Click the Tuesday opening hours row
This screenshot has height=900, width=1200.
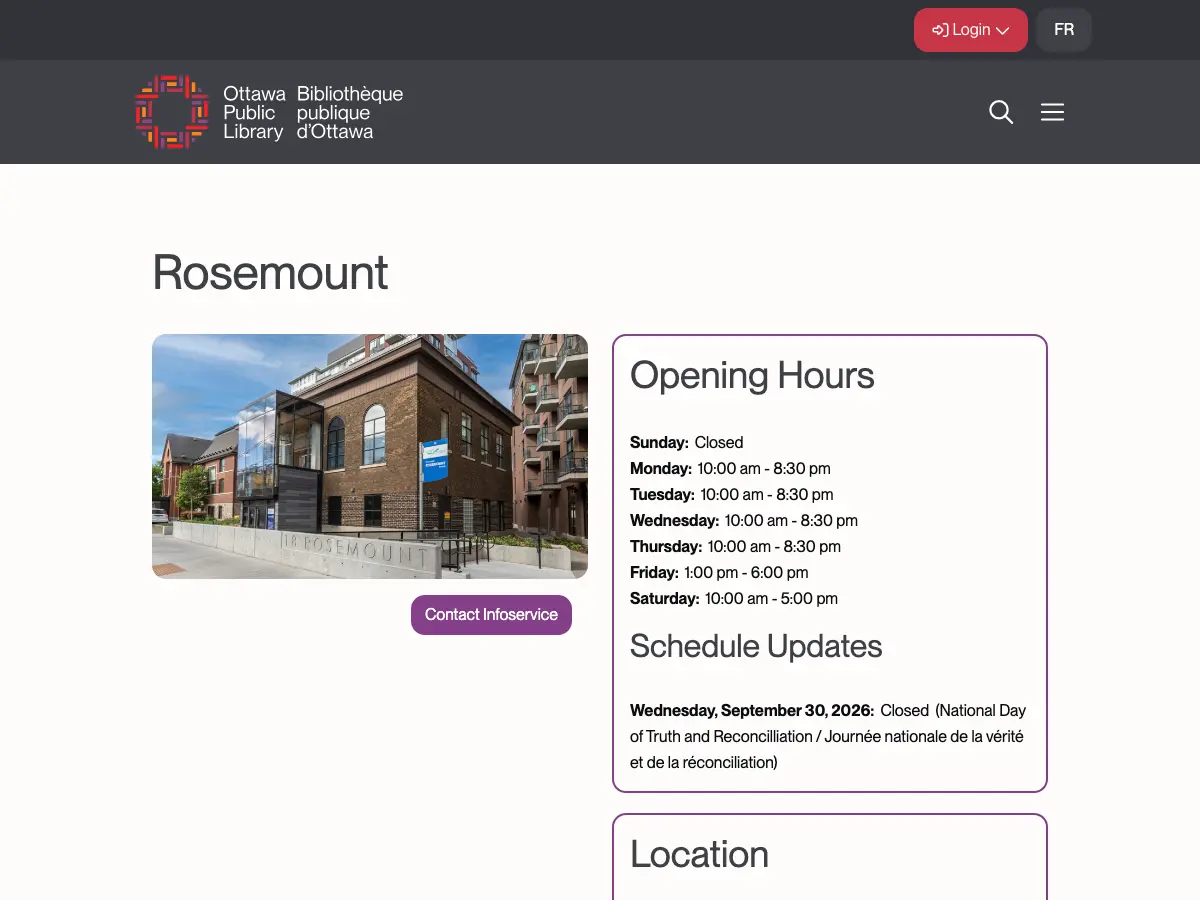(732, 494)
